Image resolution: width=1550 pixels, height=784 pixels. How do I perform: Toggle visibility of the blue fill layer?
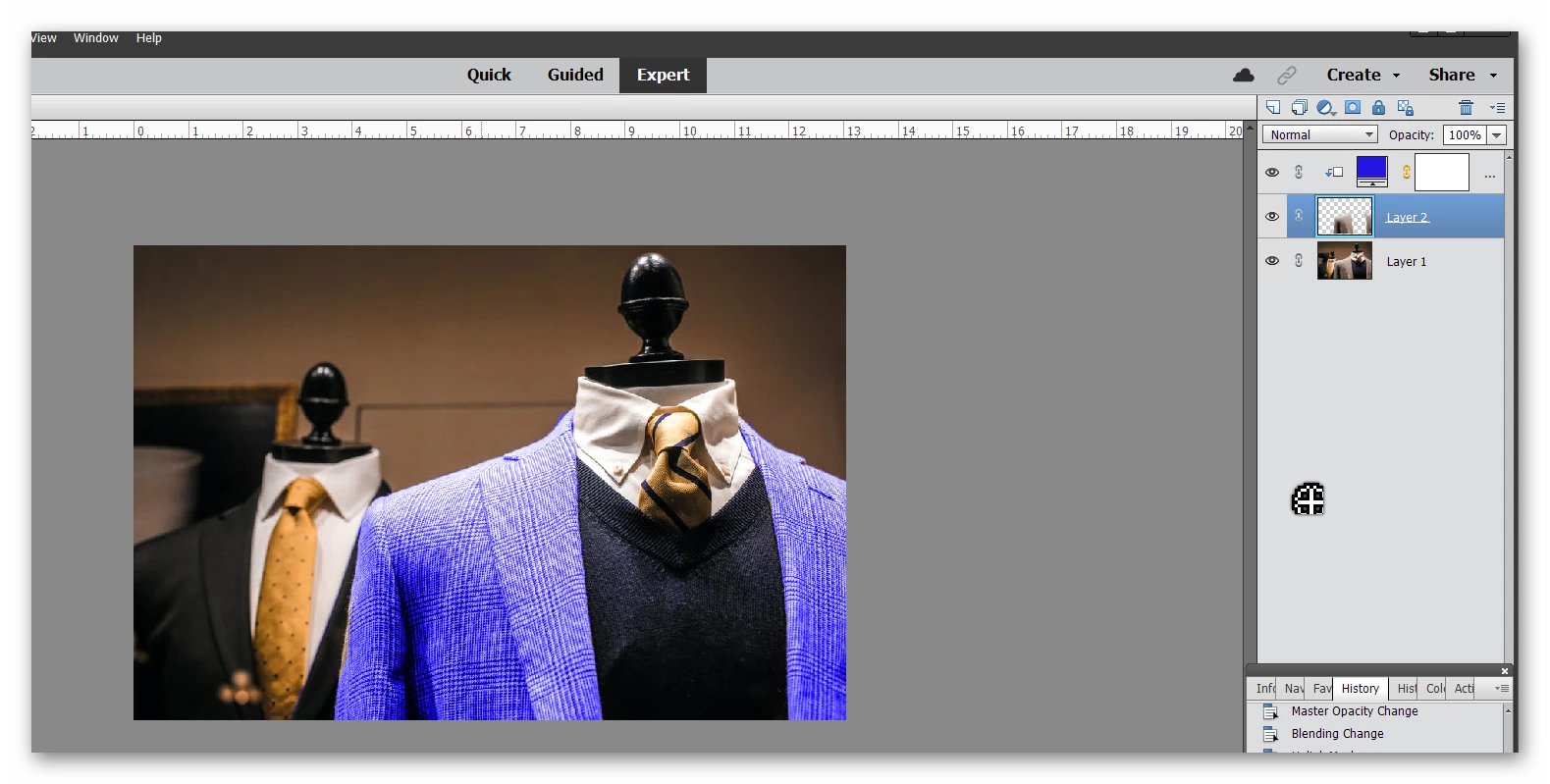1272,172
